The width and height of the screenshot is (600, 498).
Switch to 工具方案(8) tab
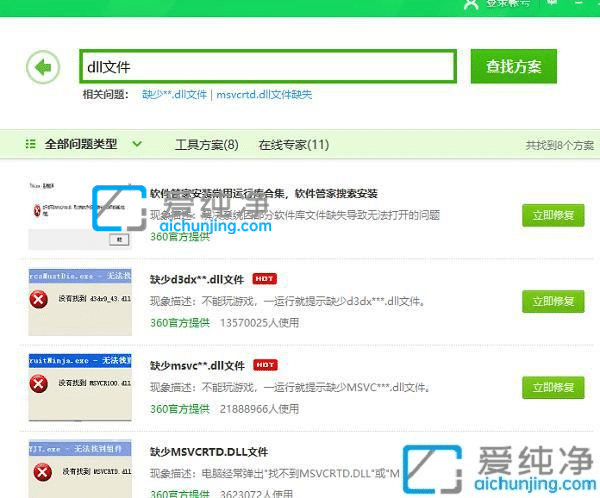[x=207, y=145]
